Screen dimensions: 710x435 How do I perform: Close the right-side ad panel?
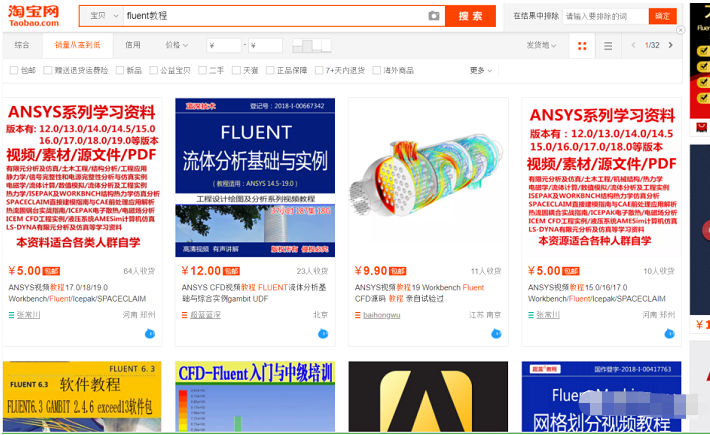680,30
